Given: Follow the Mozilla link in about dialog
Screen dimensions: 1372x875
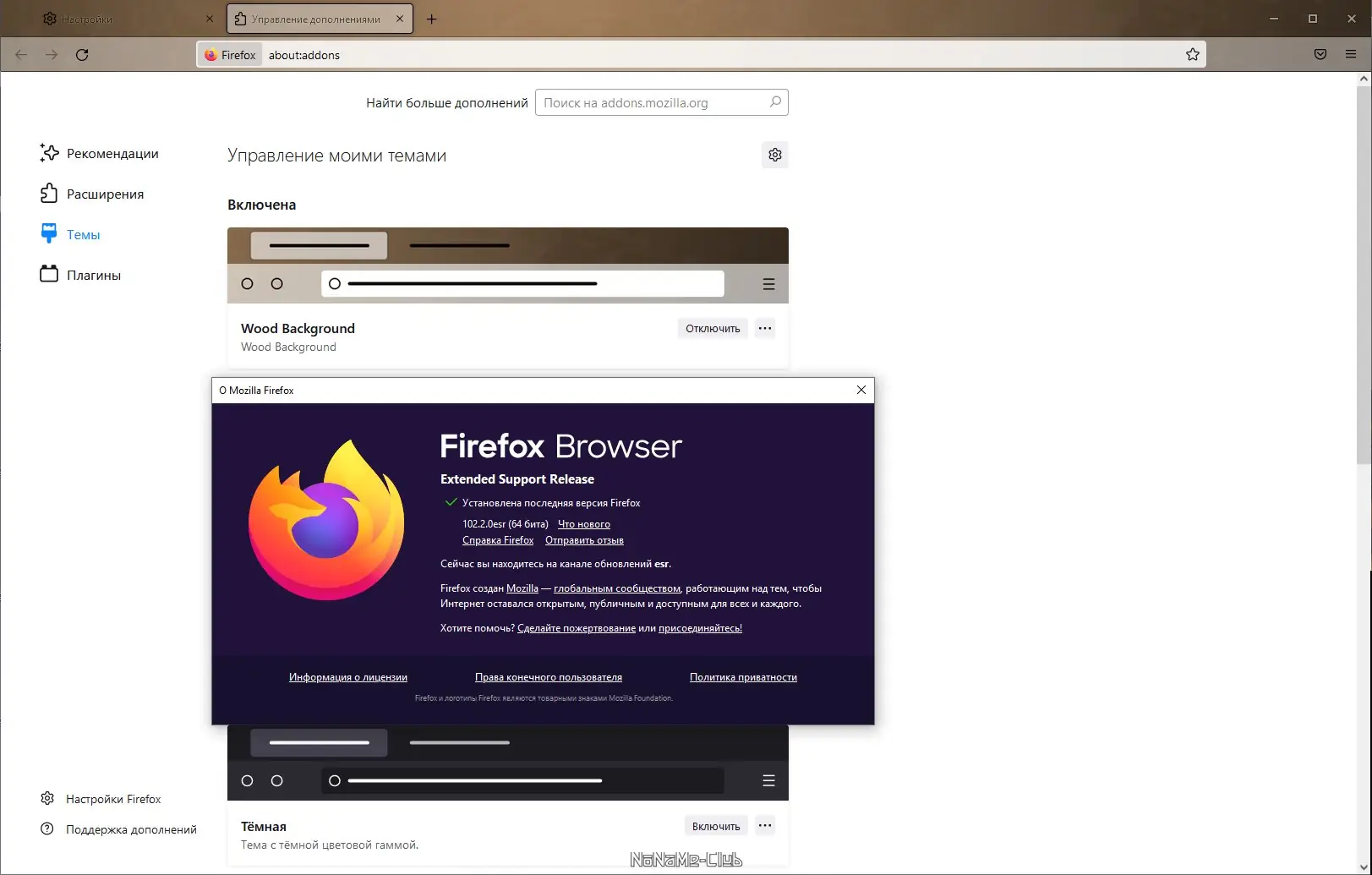Looking at the screenshot, I should pyautogui.click(x=522, y=588).
